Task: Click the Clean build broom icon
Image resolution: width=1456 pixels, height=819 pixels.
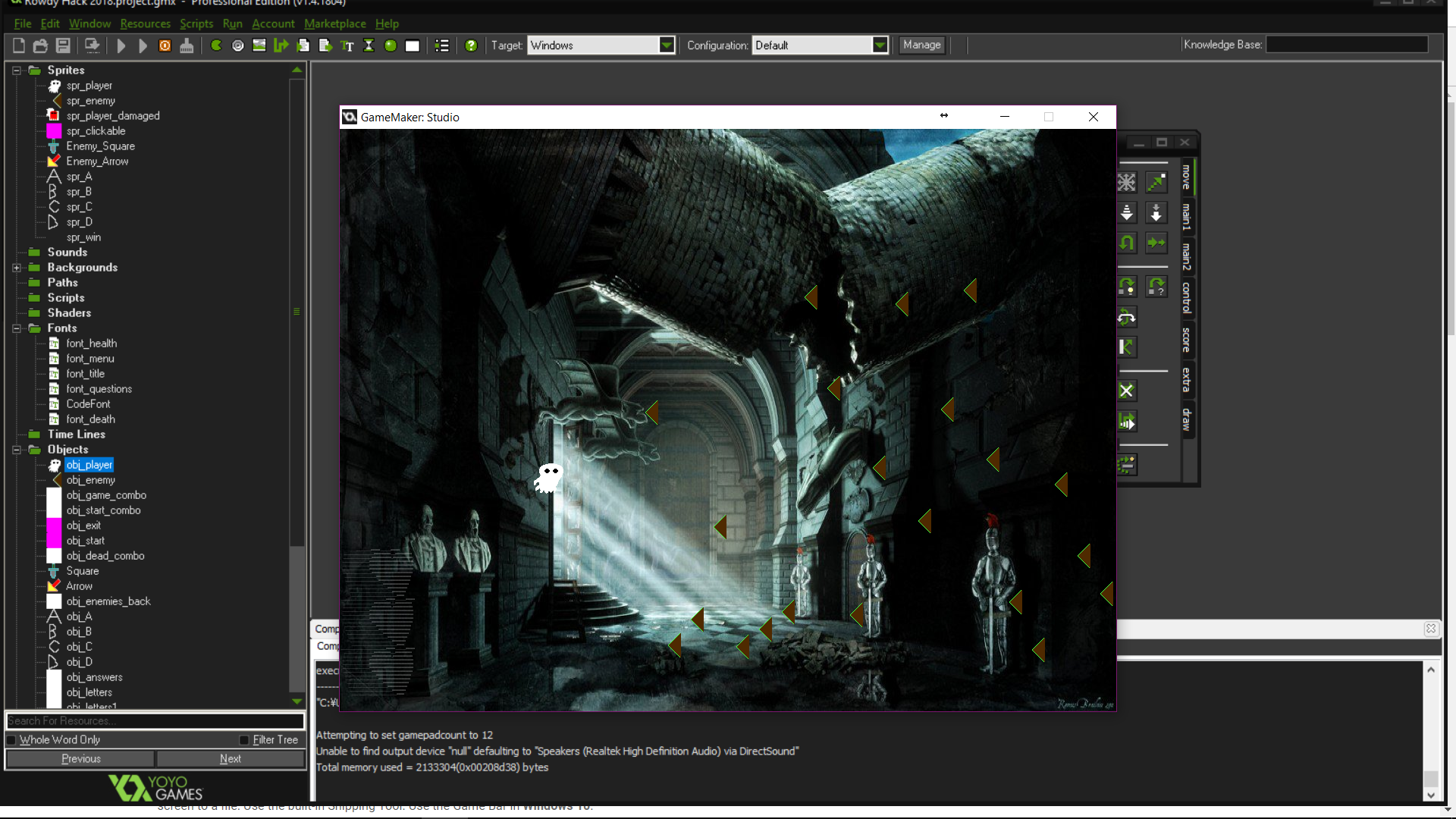Action: tap(187, 46)
